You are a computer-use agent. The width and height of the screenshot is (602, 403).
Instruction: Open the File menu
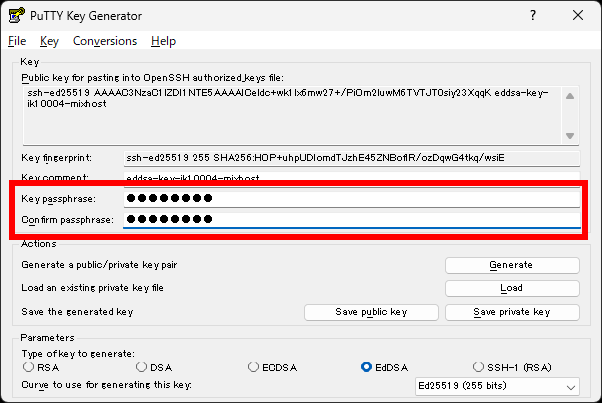click(17, 41)
